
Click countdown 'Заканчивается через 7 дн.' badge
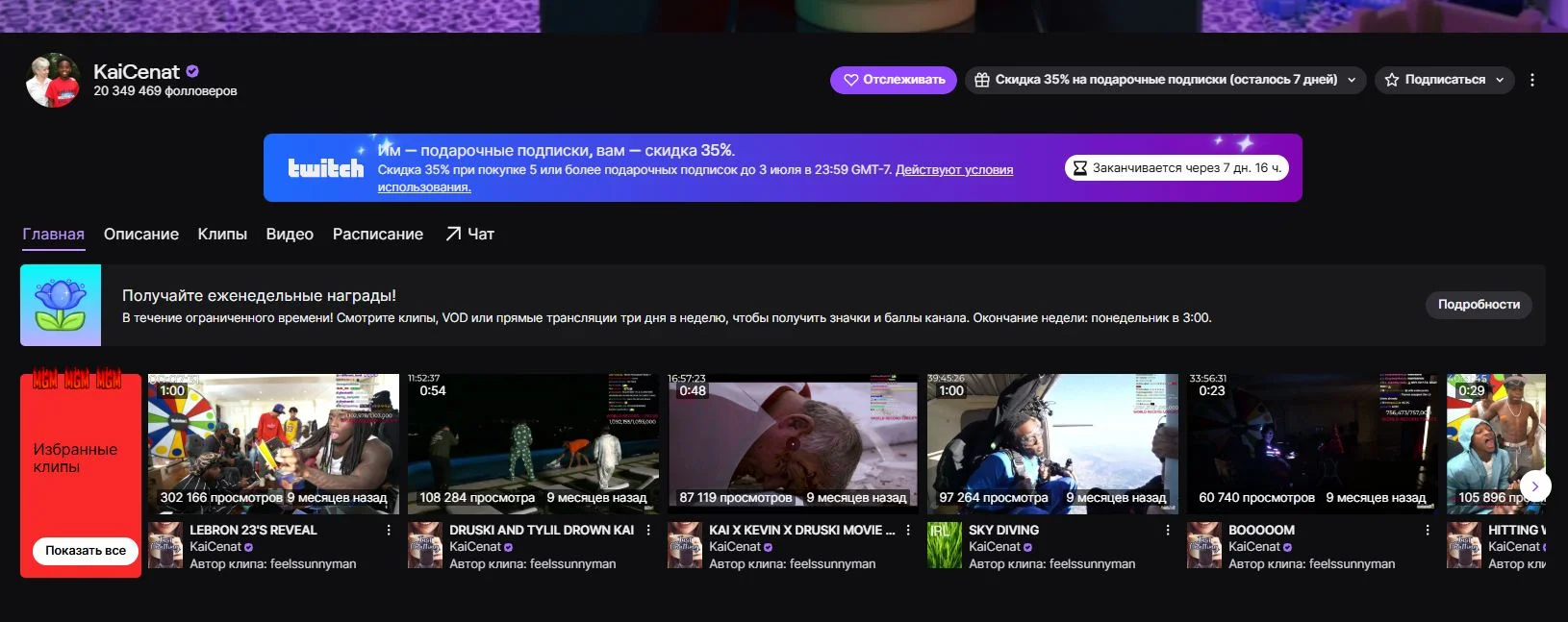(x=1176, y=167)
